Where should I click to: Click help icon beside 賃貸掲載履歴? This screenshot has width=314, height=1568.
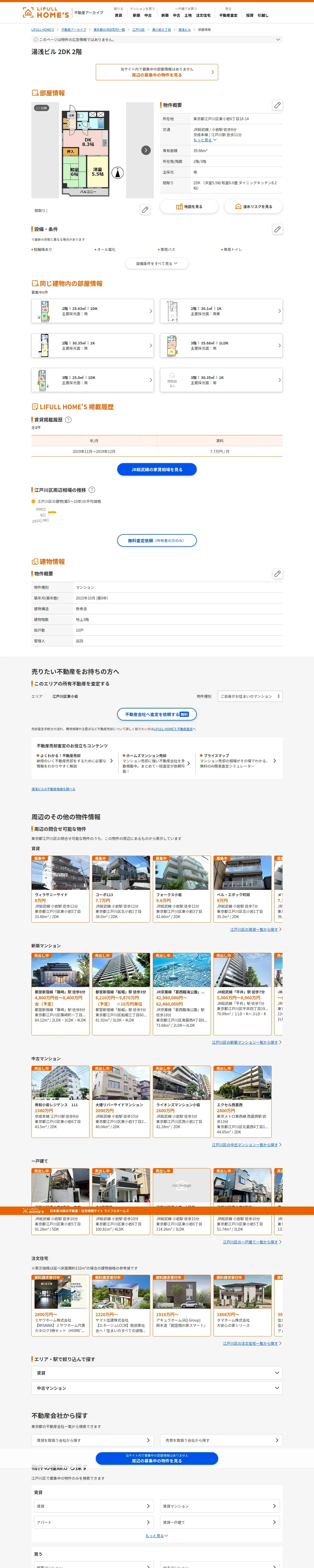68,419
